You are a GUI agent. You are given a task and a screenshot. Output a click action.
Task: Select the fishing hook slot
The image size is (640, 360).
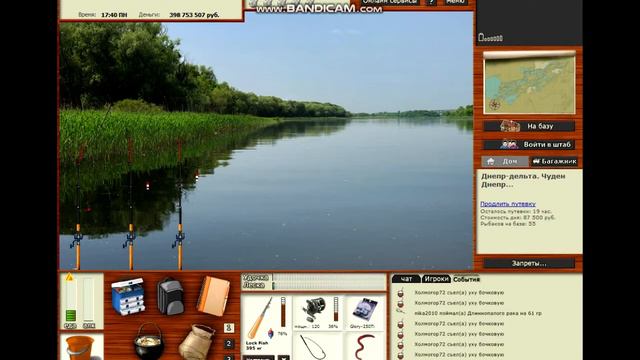(x=318, y=347)
